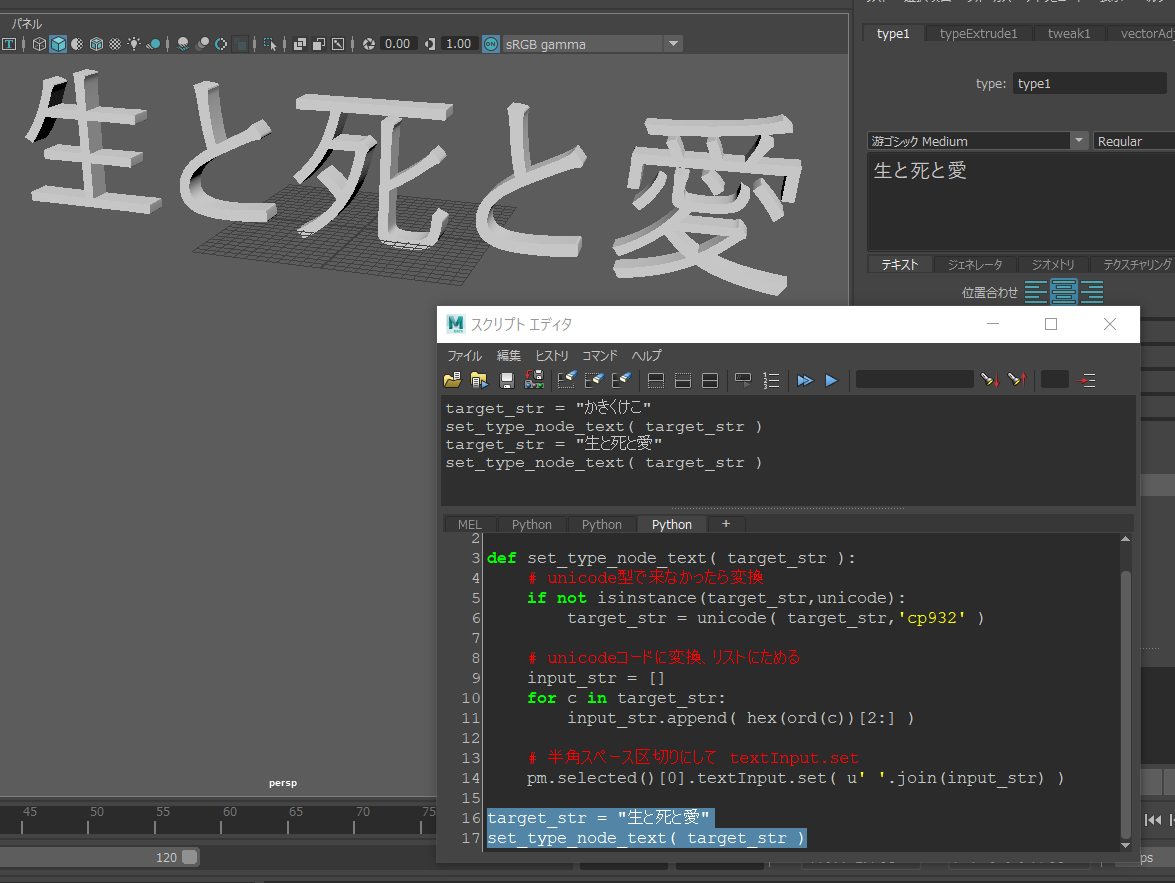Click Show History only layout icon
This screenshot has width=1175, height=883.
point(656,380)
